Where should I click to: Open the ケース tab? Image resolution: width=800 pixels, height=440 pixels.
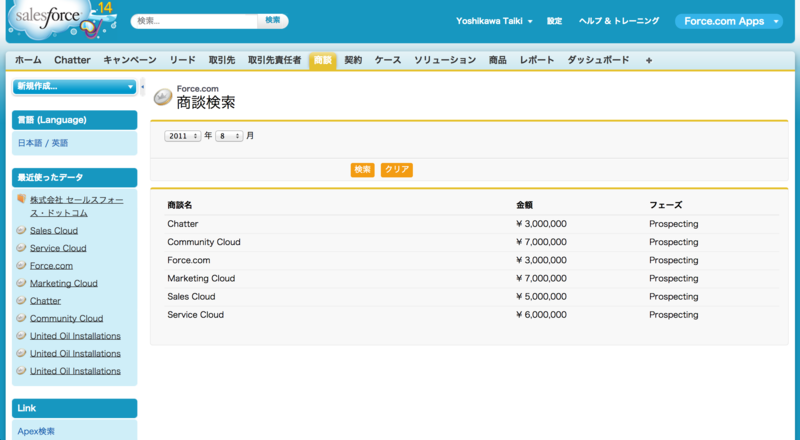click(x=388, y=60)
